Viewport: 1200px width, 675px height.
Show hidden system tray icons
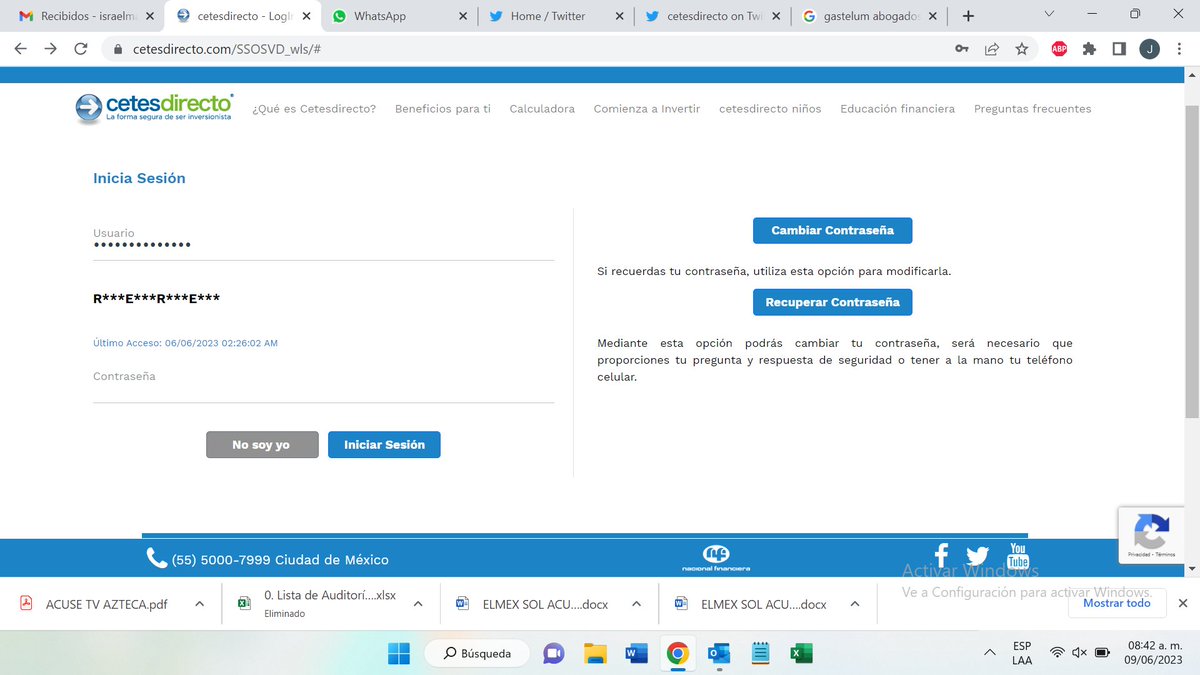[990, 653]
